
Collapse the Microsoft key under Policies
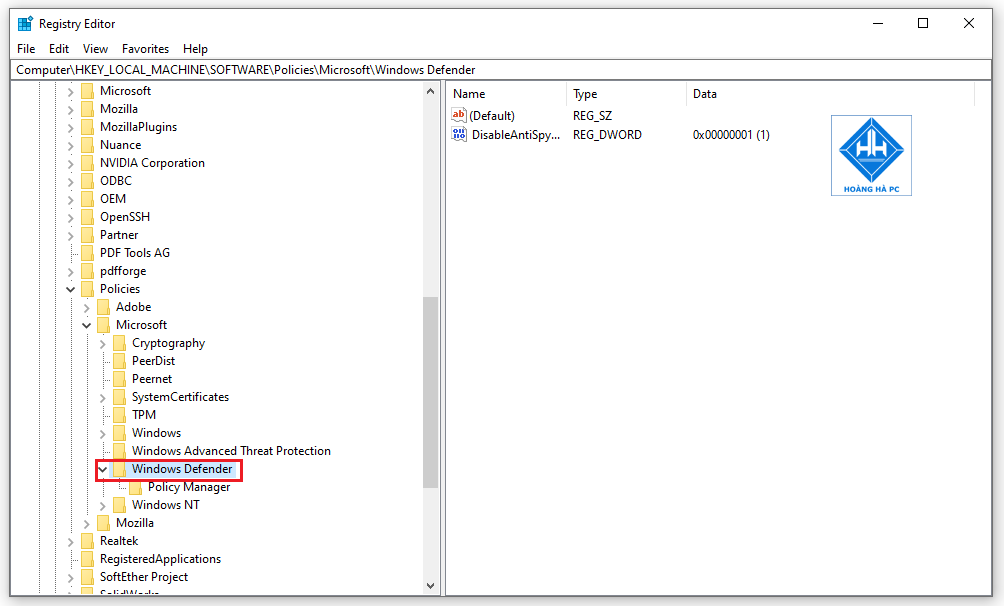pyautogui.click(x=87, y=325)
